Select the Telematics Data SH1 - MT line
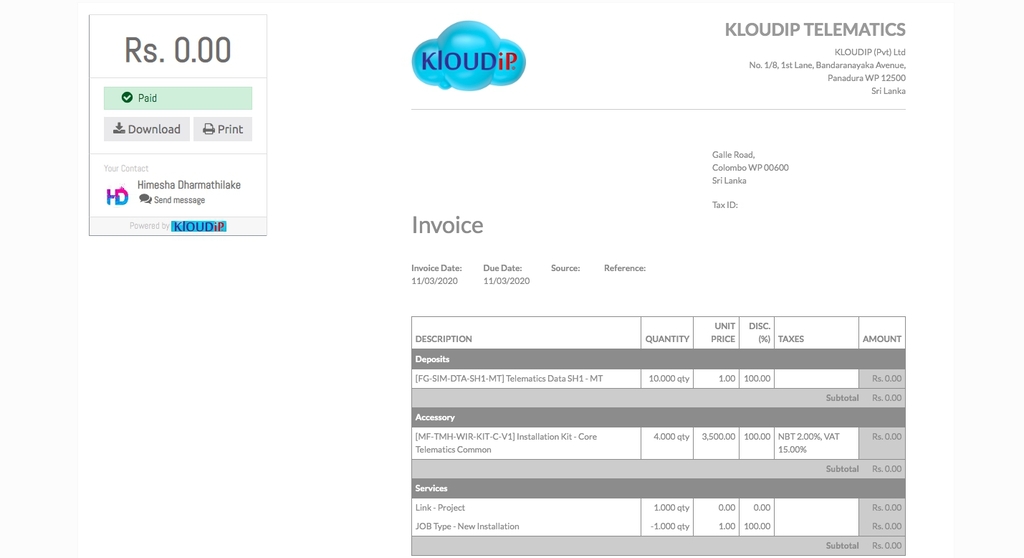 (509, 378)
